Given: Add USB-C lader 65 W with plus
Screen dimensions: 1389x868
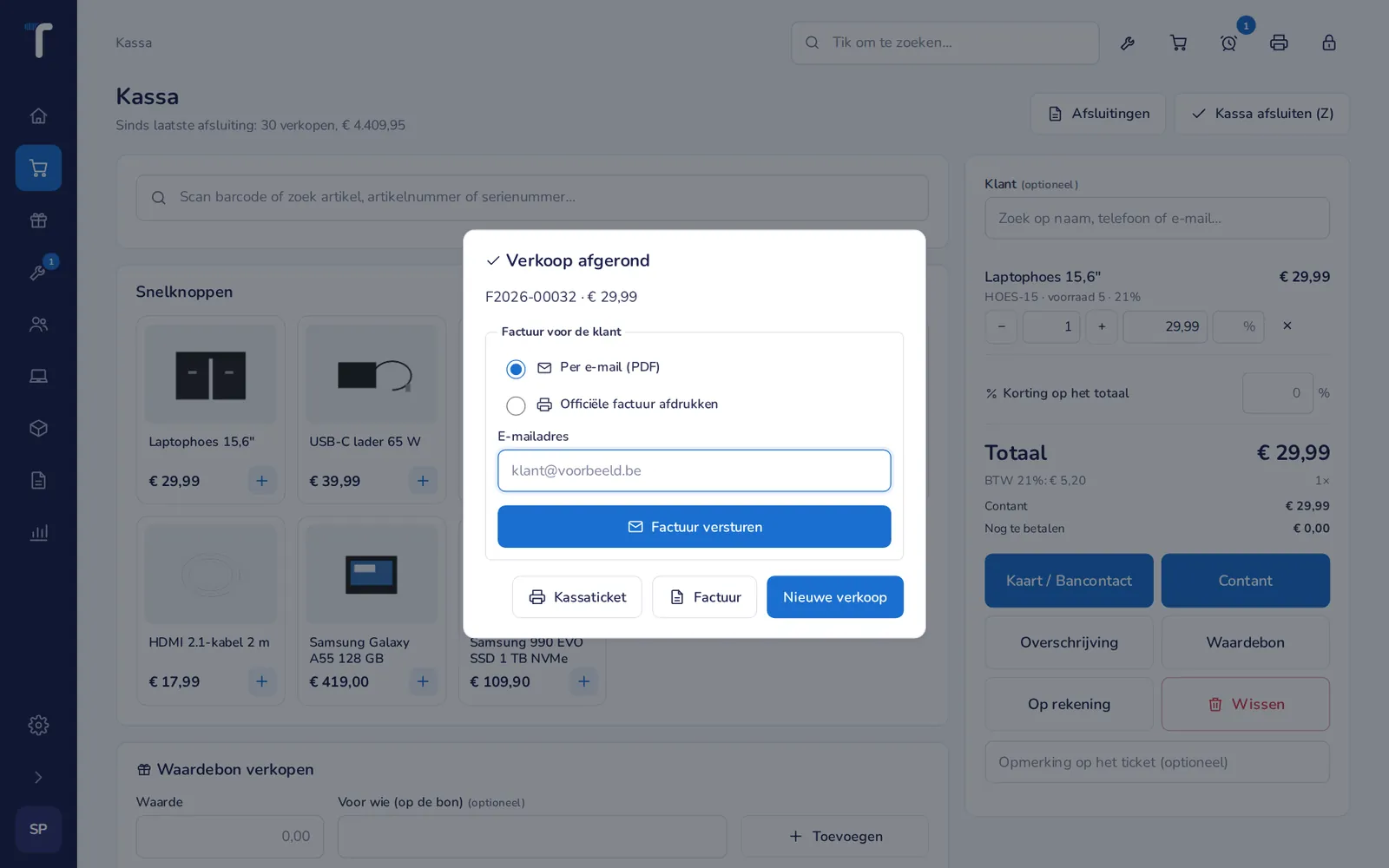Looking at the screenshot, I should (423, 480).
